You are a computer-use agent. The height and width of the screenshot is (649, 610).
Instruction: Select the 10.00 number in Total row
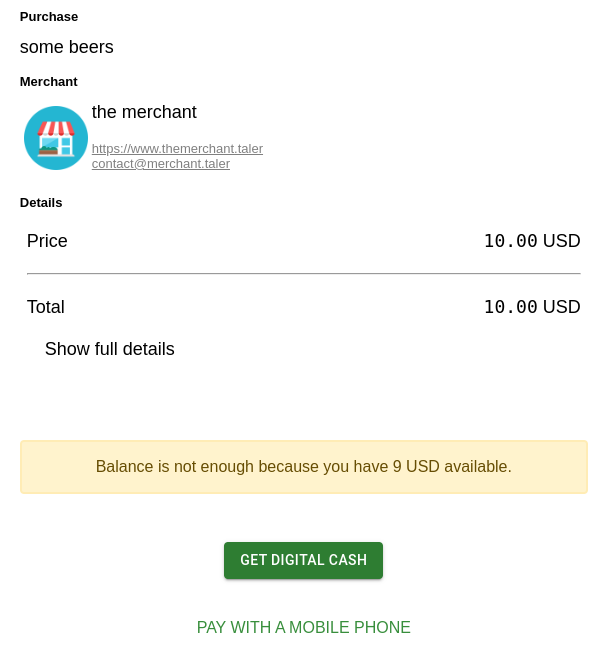point(510,307)
